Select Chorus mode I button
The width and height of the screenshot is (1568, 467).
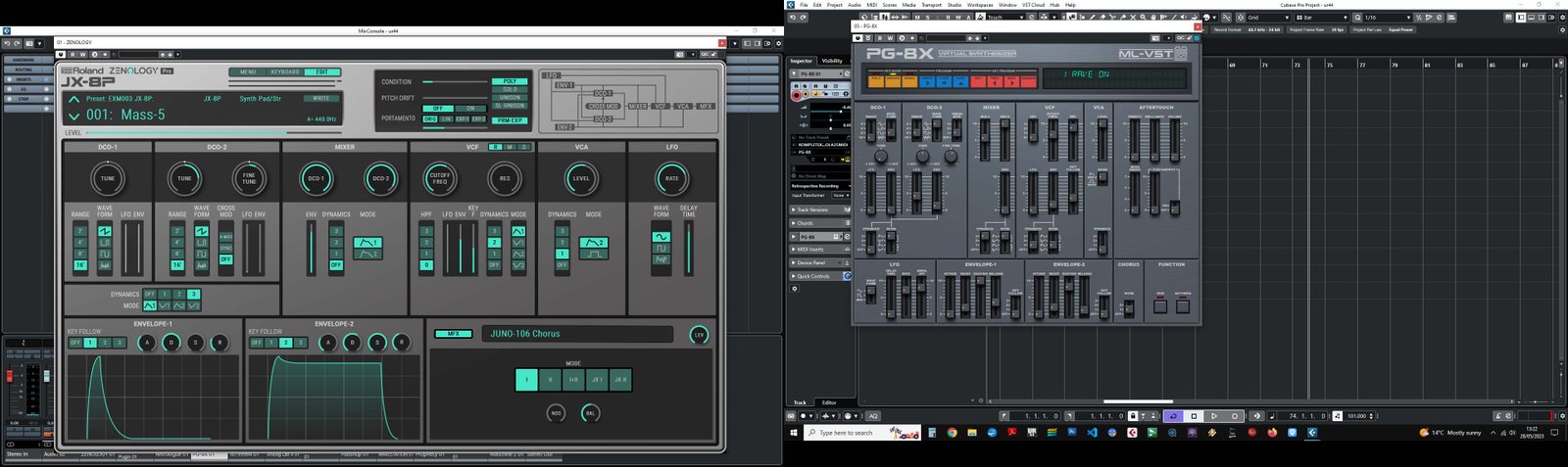pyautogui.click(x=526, y=379)
